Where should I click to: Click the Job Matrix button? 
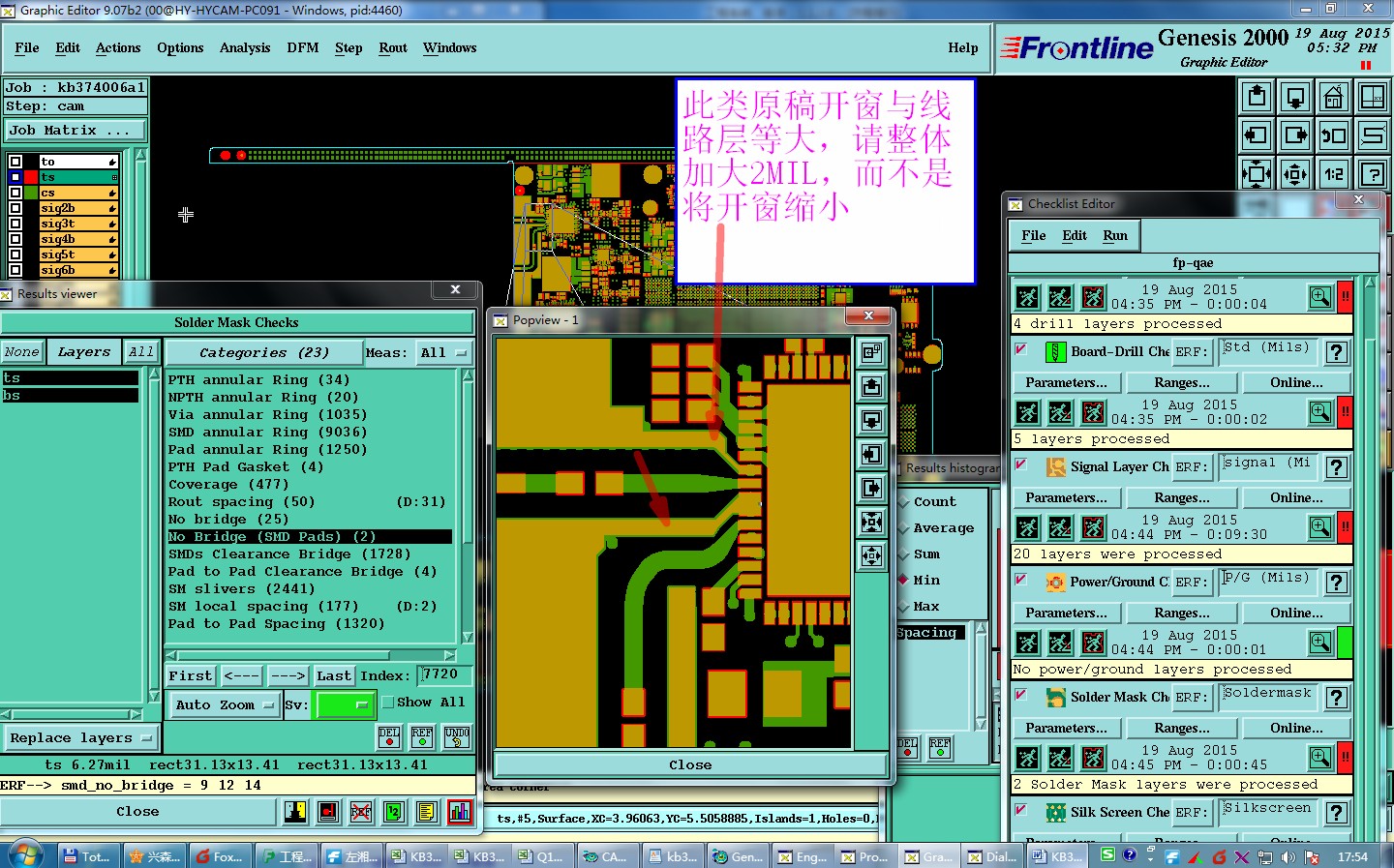[x=75, y=131]
